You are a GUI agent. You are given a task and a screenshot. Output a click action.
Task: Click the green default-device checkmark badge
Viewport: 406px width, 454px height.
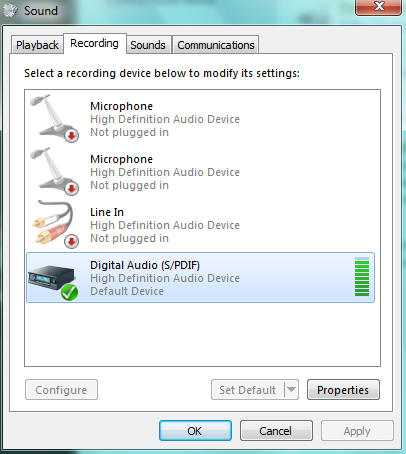point(69,292)
